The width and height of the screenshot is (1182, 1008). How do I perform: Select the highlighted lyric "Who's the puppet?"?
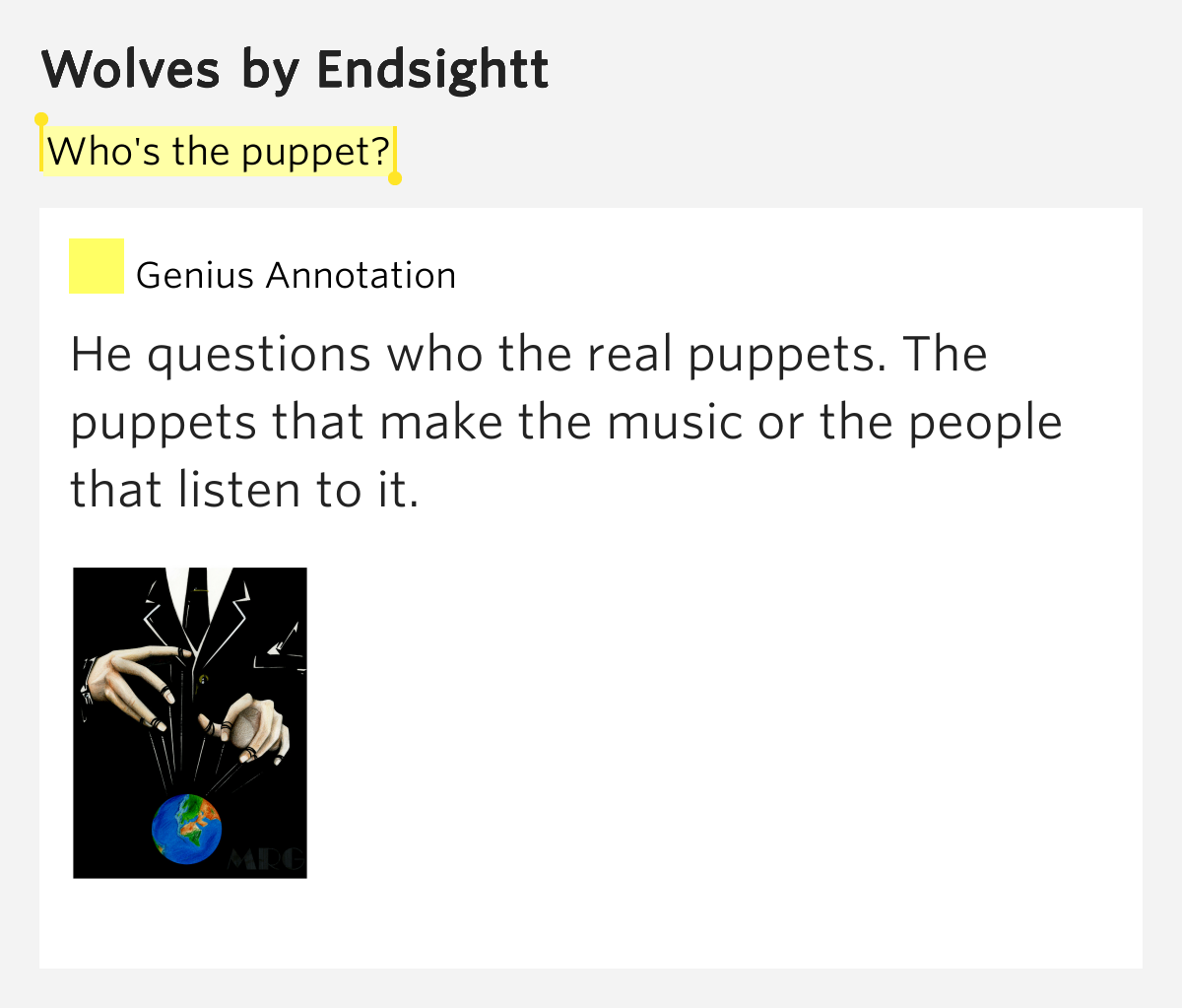[x=218, y=152]
